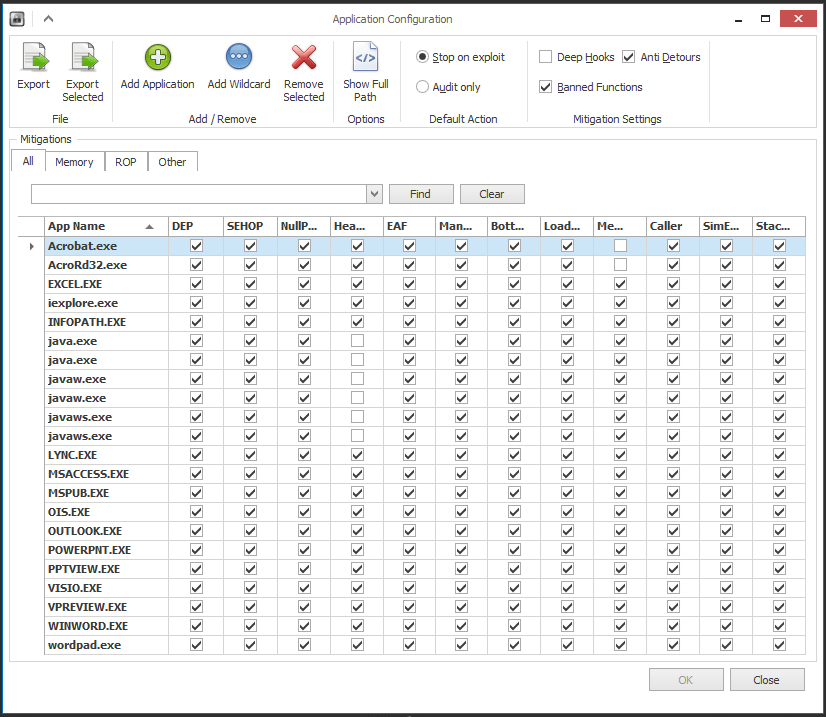The image size is (826, 717).
Task: Click the Clear button
Action: point(492,194)
